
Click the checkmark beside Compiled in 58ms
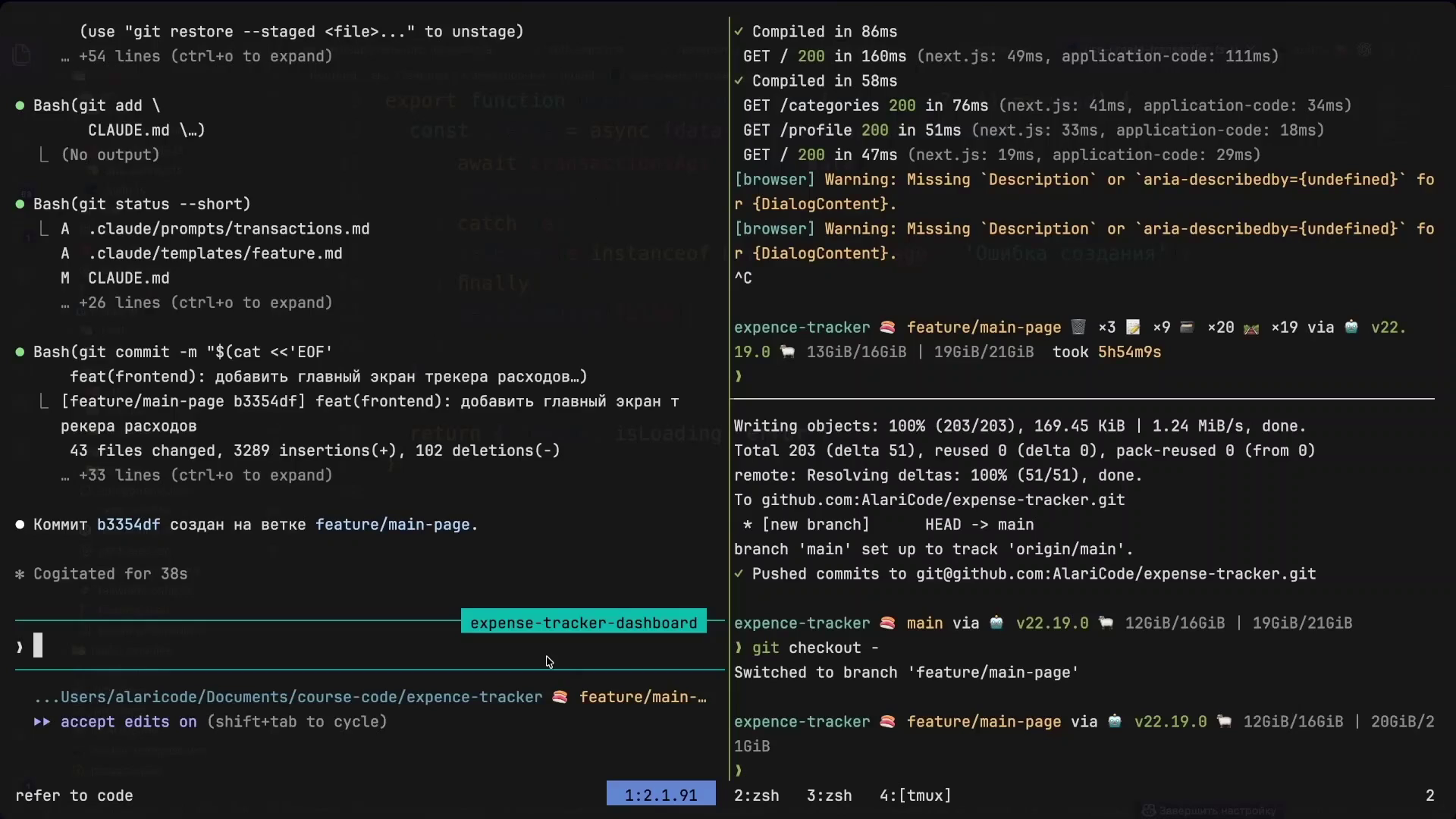(739, 80)
